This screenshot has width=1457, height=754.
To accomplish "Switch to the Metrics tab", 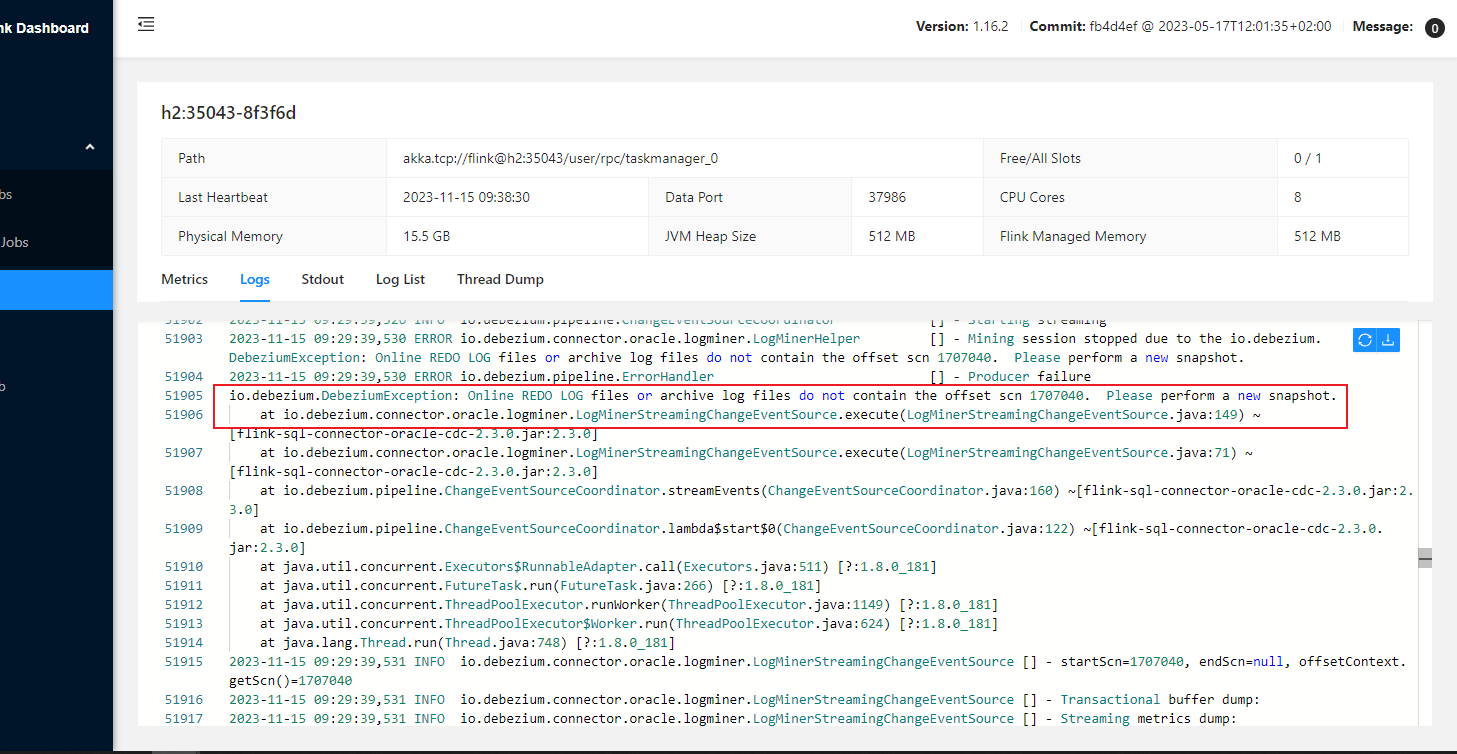I will click(x=185, y=279).
